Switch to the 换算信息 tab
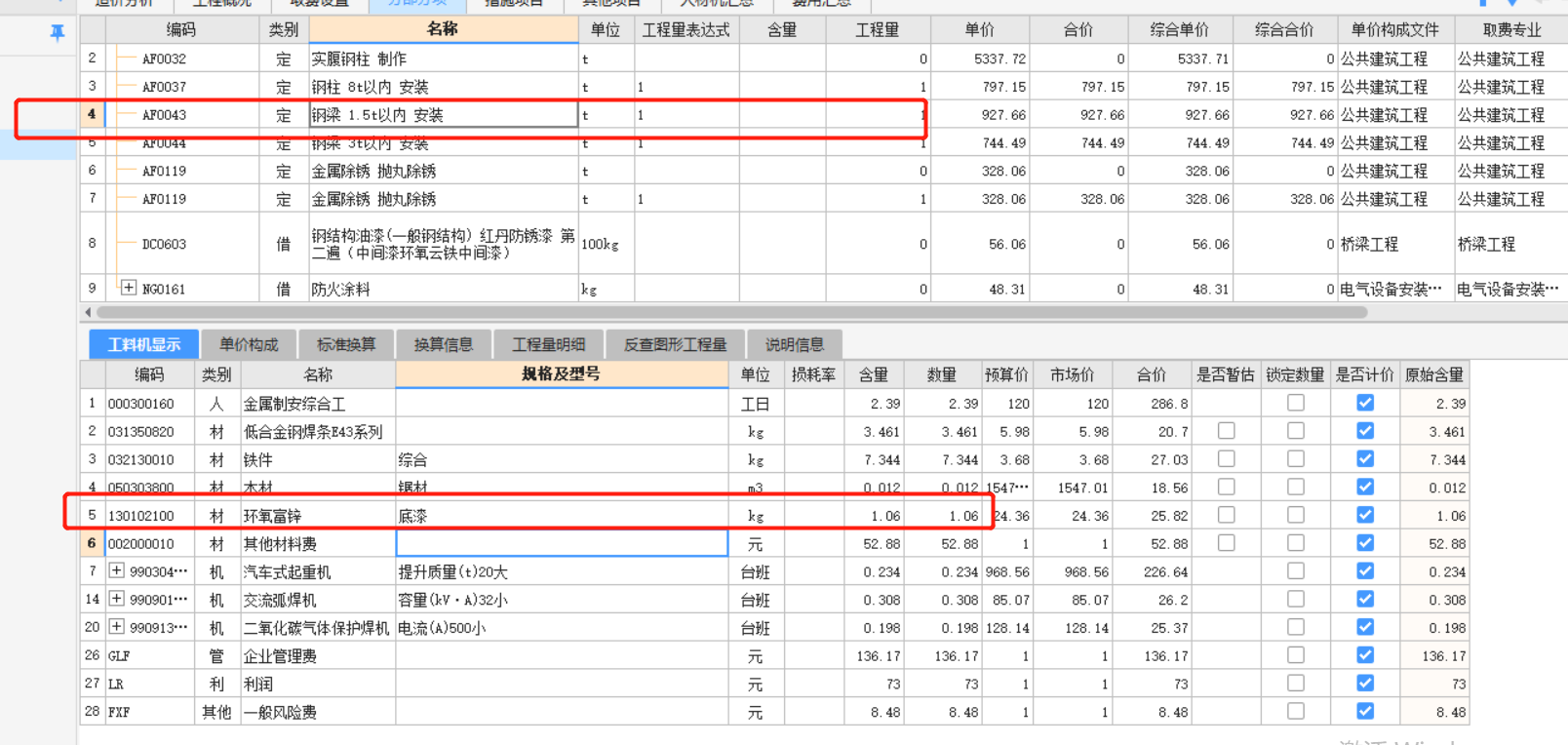 [x=444, y=344]
